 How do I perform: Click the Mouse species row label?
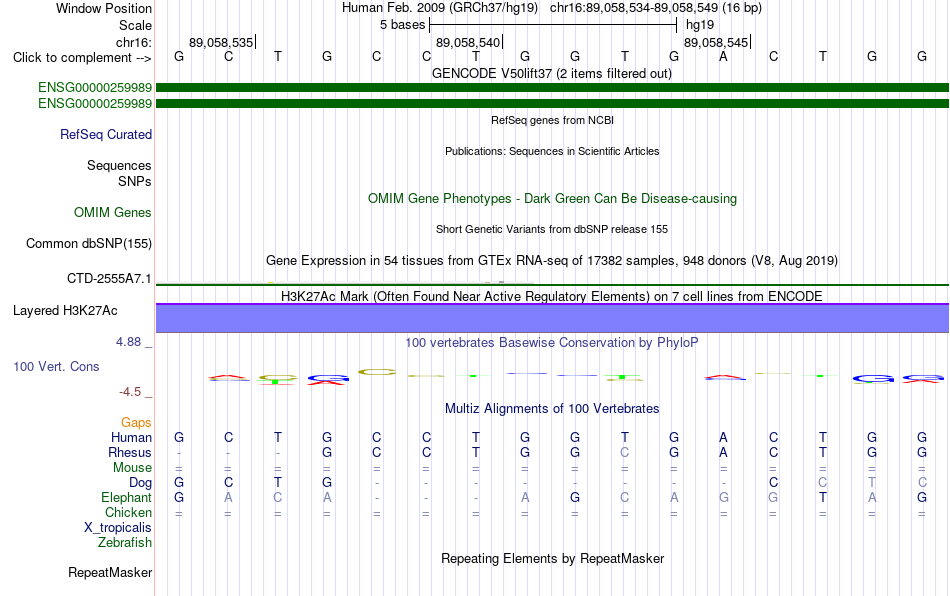pos(133,468)
